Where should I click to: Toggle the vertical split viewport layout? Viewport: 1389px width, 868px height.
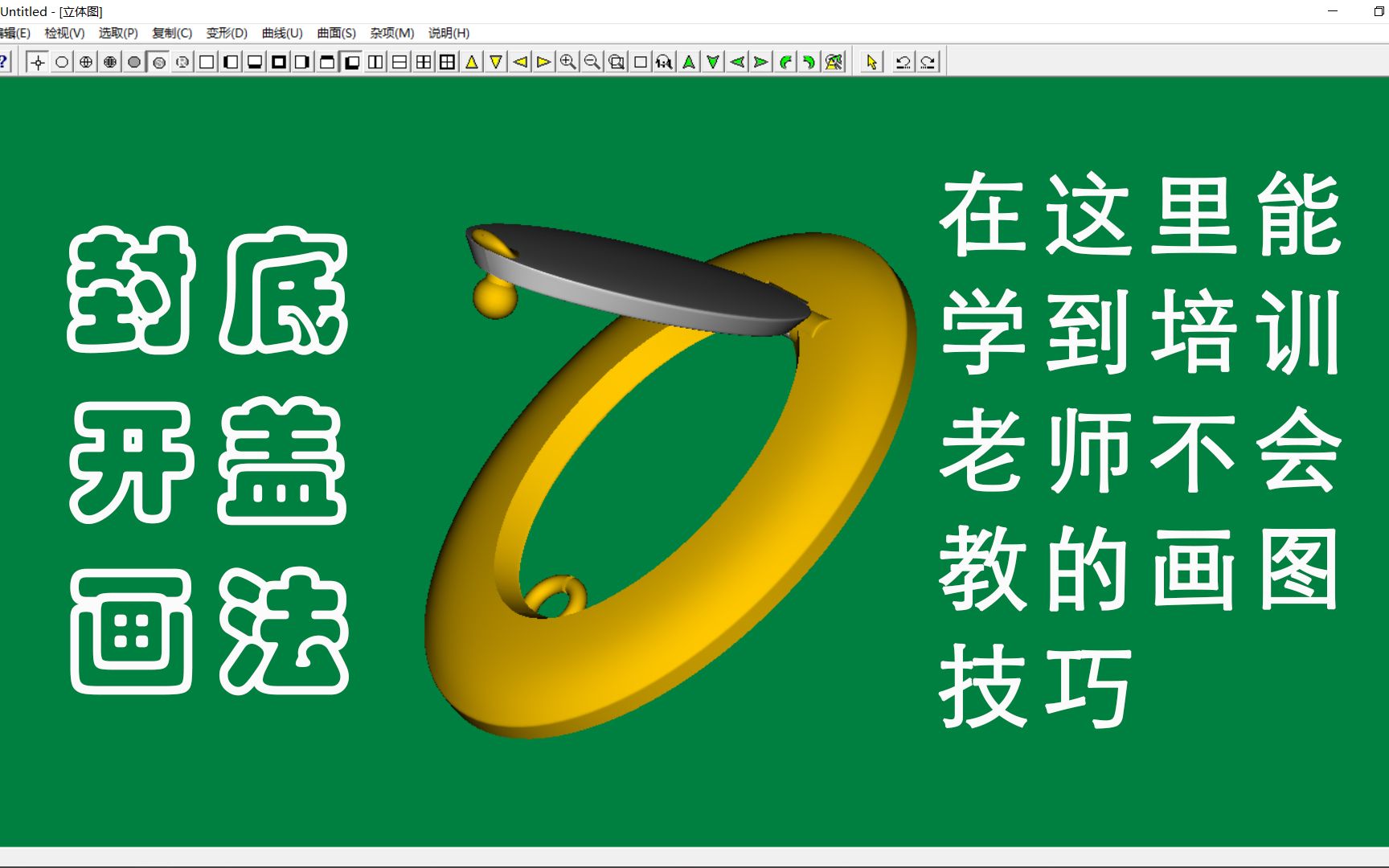[375, 61]
